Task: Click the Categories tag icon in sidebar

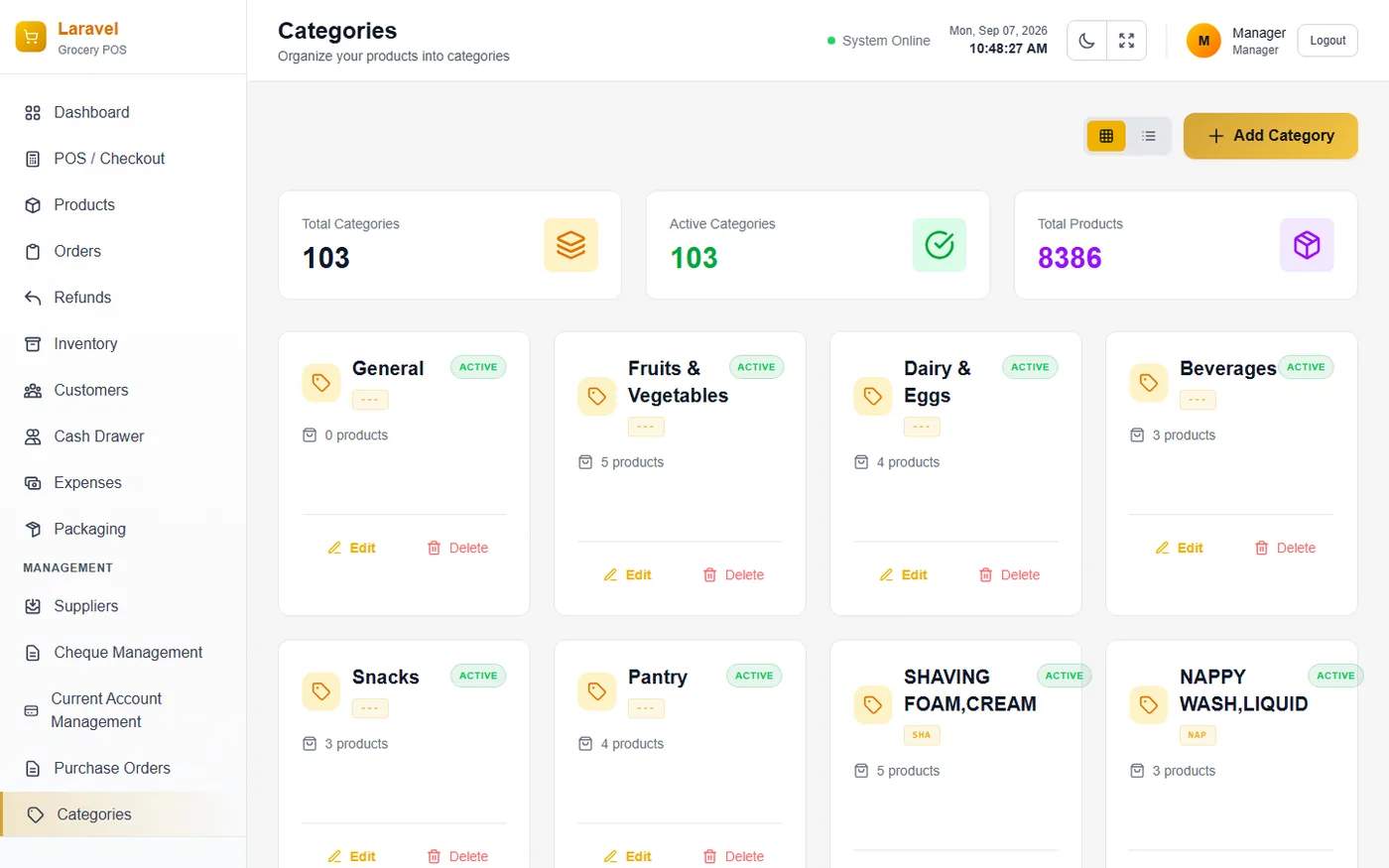Action: [36, 814]
